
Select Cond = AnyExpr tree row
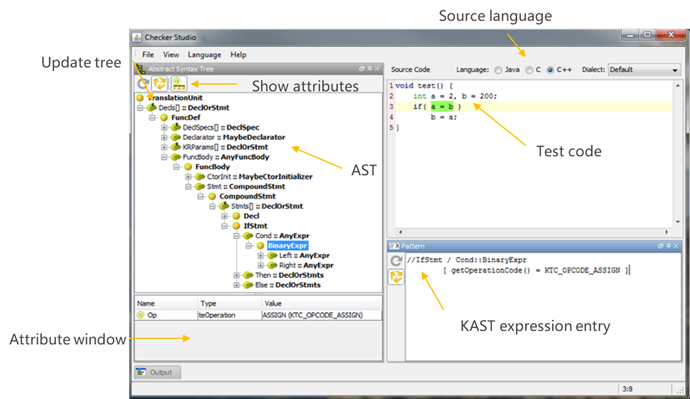tap(282, 236)
